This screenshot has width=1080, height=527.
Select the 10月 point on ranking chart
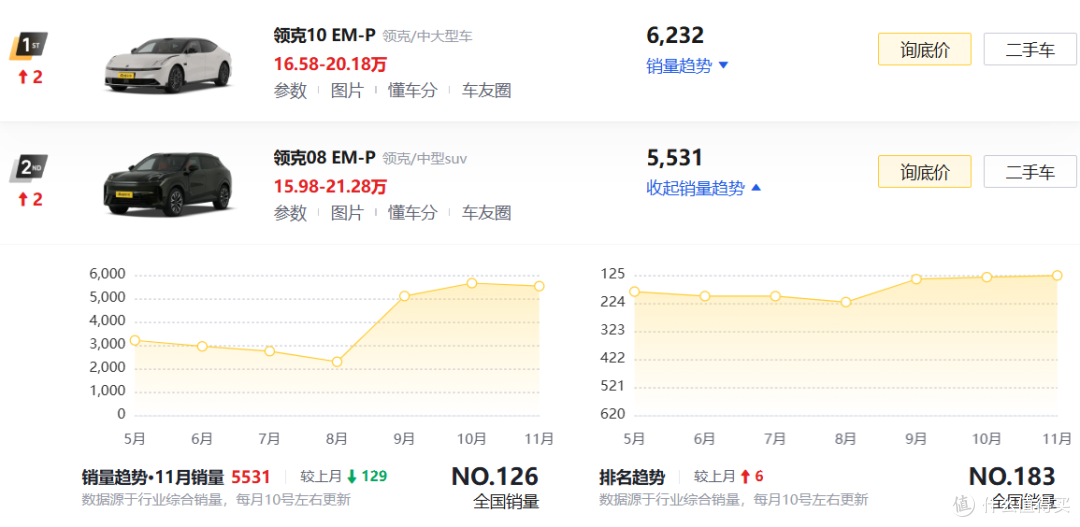click(986, 277)
